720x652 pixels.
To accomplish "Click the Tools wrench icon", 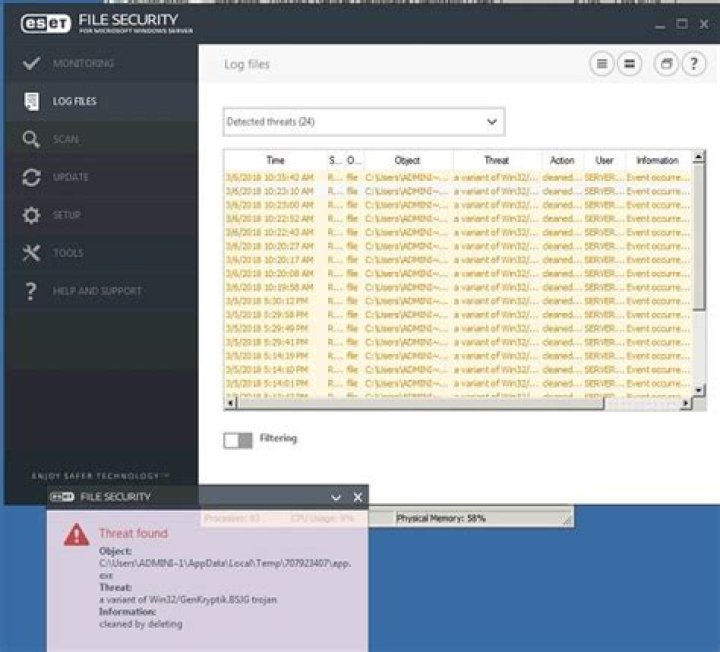I will click(x=31, y=253).
